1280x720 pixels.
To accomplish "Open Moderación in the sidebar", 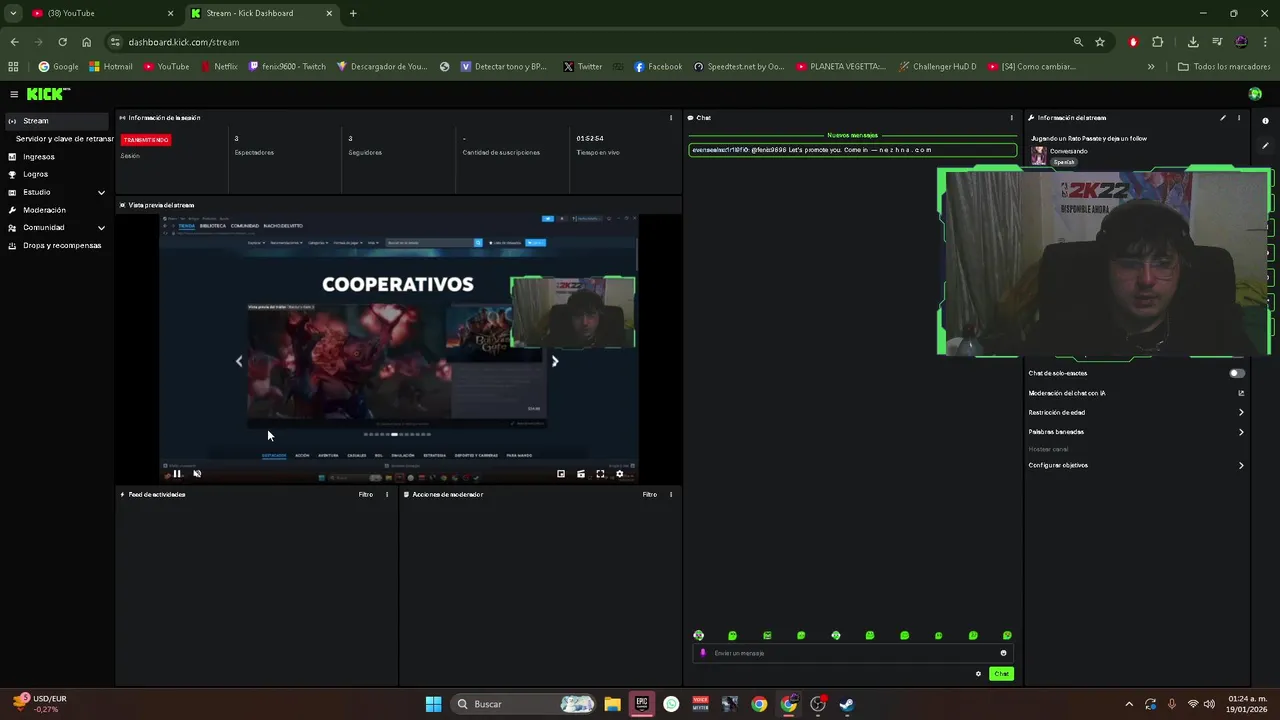I will [44, 210].
